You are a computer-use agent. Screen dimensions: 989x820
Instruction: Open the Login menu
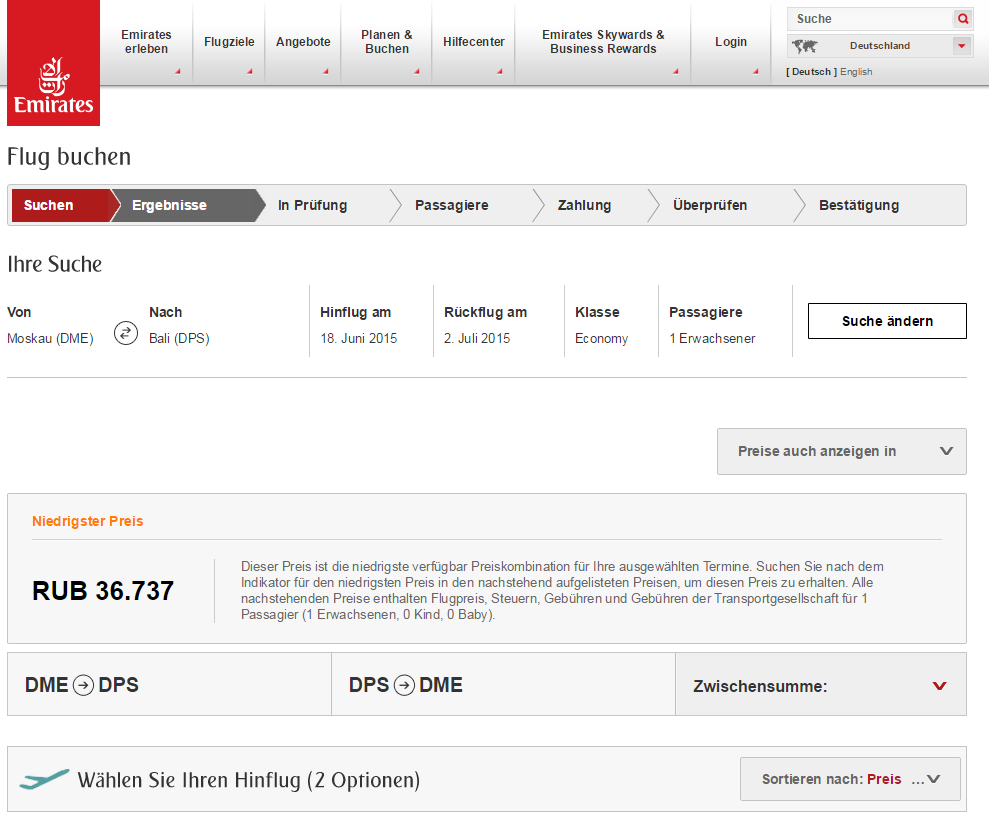tap(730, 42)
